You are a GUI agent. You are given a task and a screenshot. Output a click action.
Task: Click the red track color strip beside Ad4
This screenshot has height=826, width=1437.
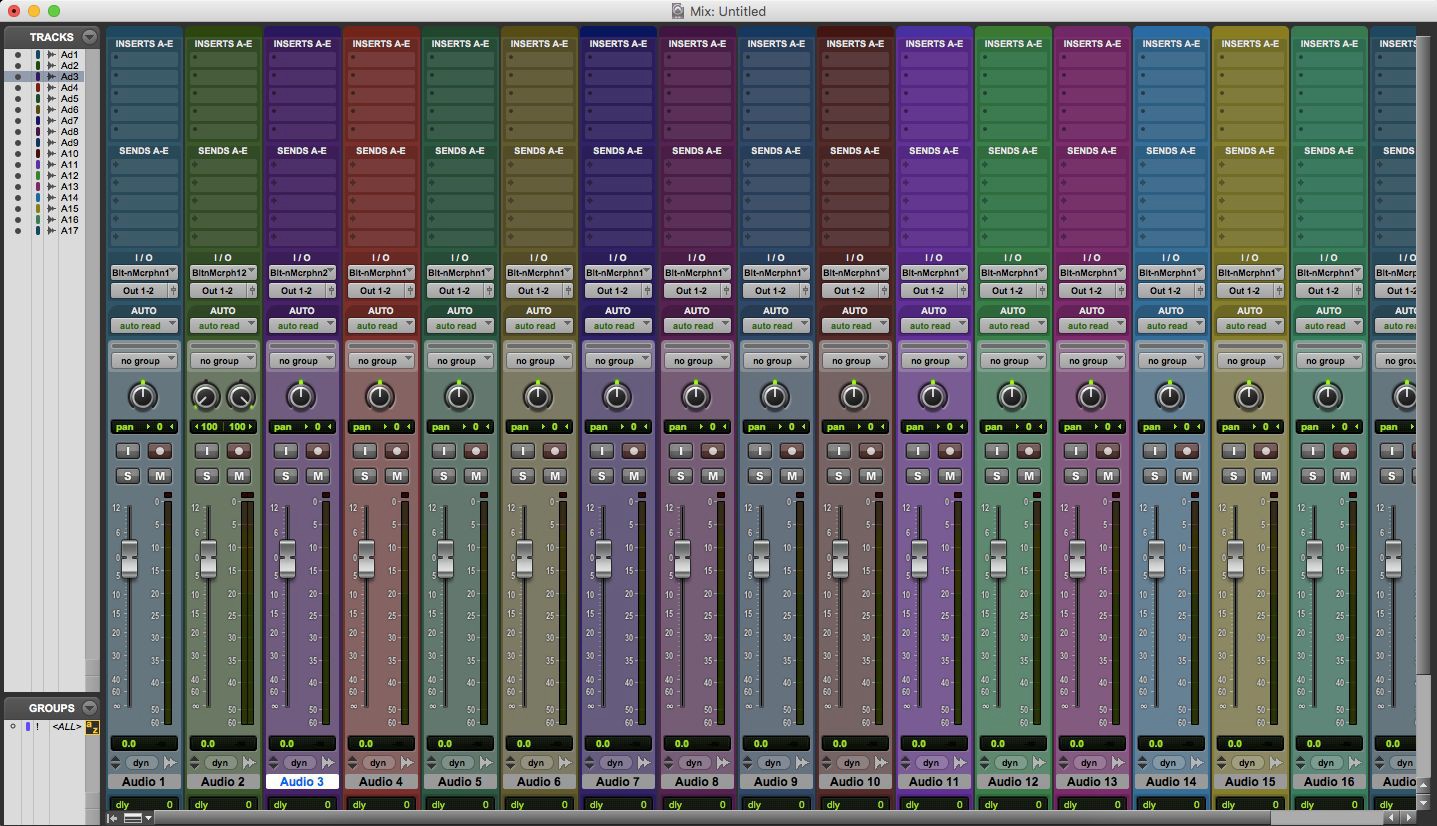pos(37,88)
